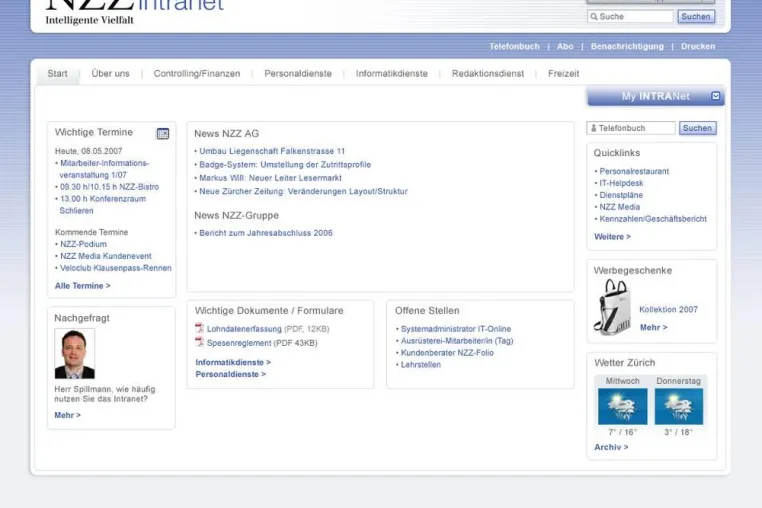Image resolution: width=762 pixels, height=508 pixels.
Task: Open the Start tab
Action: tap(57, 73)
